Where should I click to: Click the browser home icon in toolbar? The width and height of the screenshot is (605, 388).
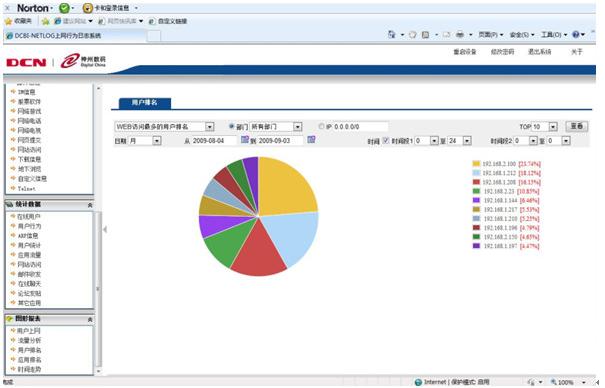click(392, 35)
